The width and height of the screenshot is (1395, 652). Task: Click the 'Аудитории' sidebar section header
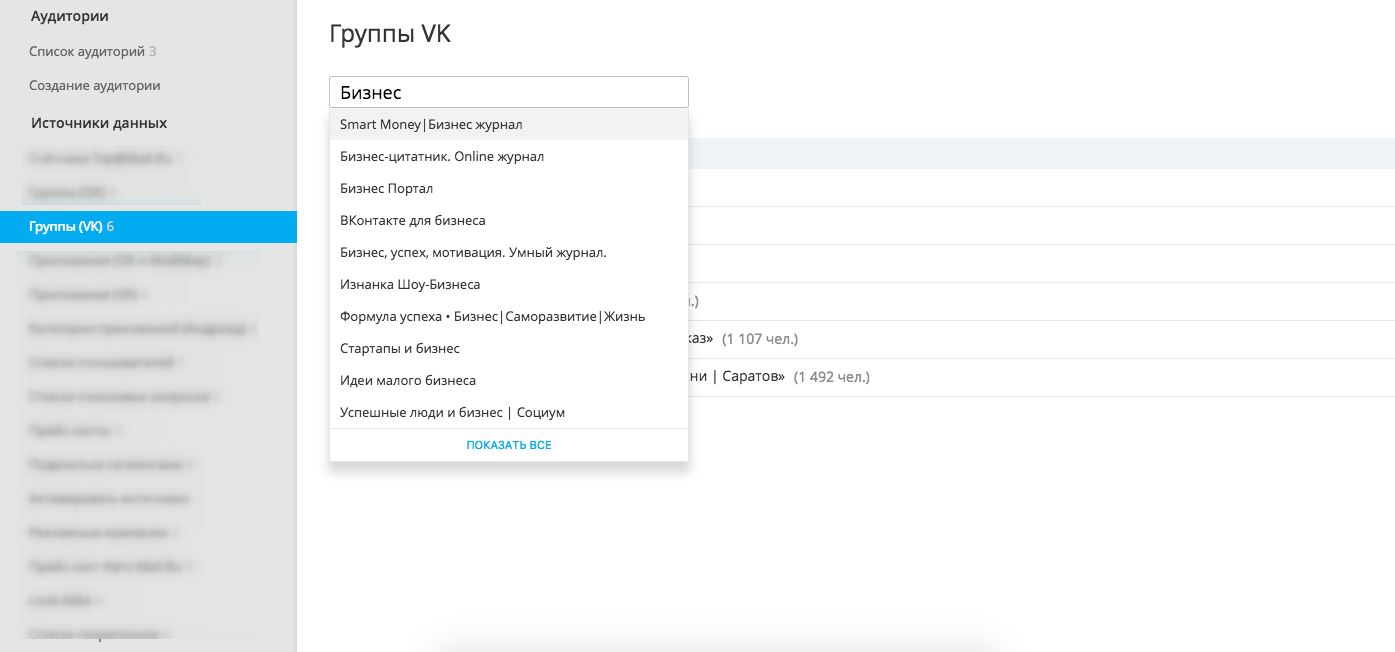(70, 16)
